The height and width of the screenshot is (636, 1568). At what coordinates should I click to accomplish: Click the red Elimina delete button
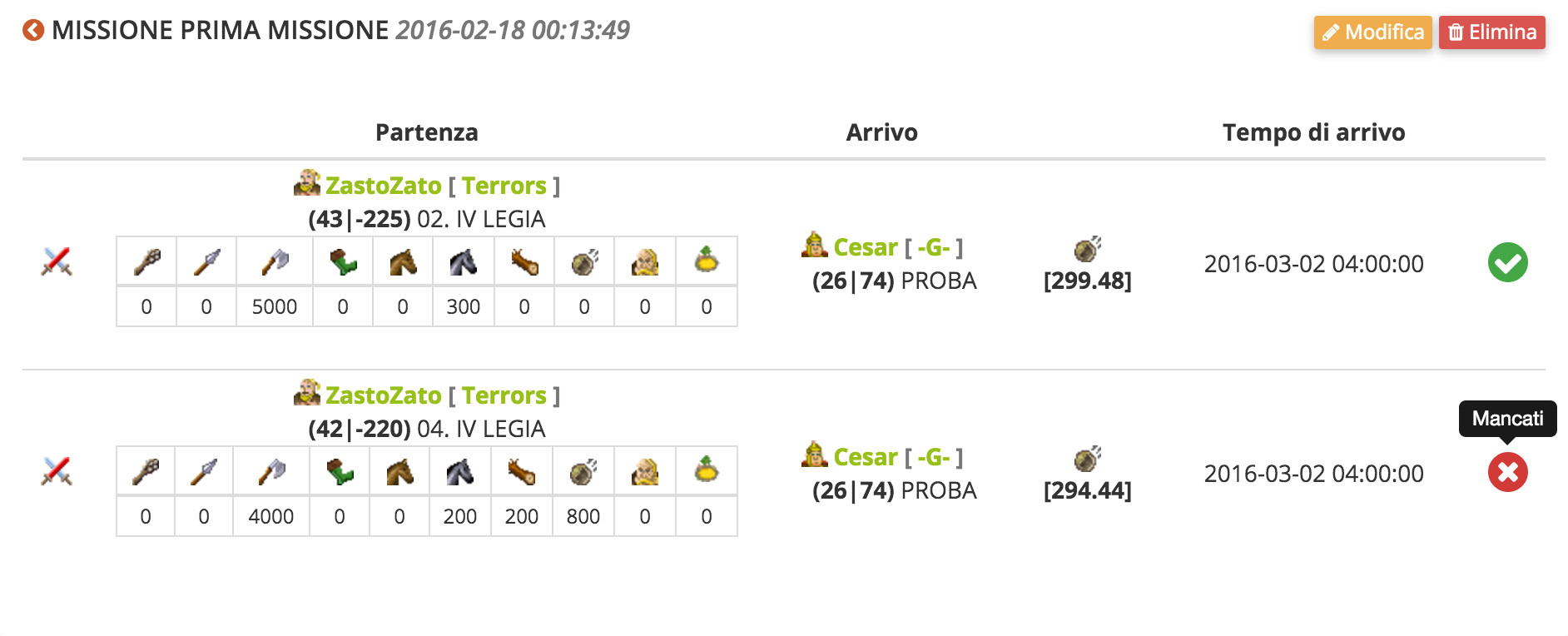tap(1491, 32)
